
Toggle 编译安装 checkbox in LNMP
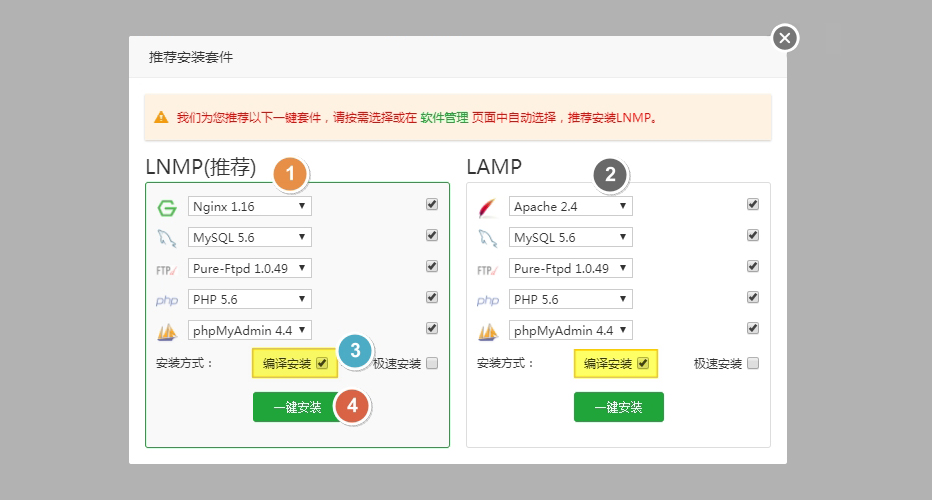pos(322,363)
